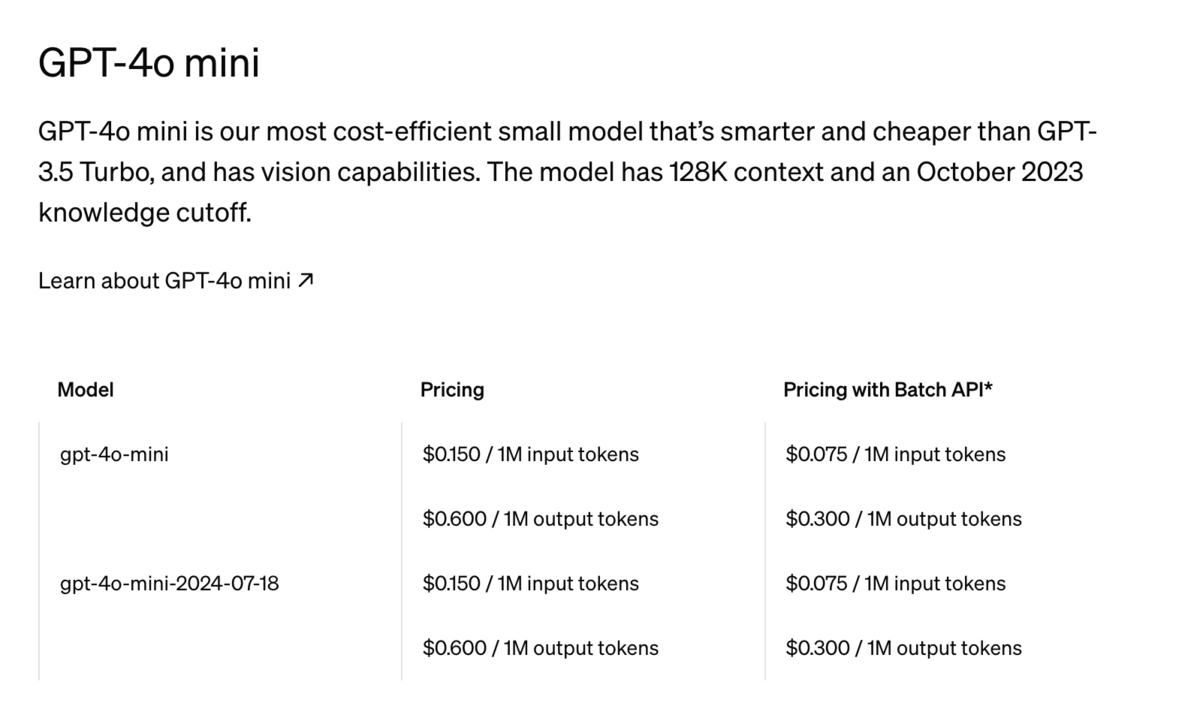The width and height of the screenshot is (1200, 706).
Task: Click gpt-4o-mini batch $0.075 input tokens price
Action: (896, 454)
